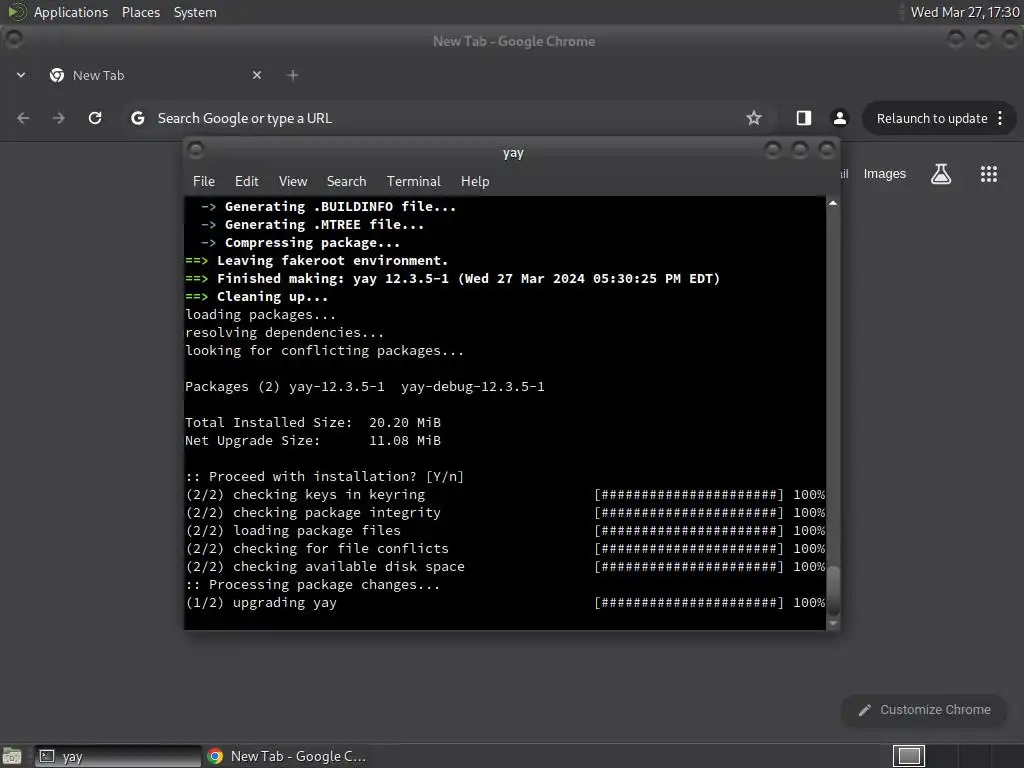
Task: Click the show desktop icon in taskbar
Action: coord(12,756)
